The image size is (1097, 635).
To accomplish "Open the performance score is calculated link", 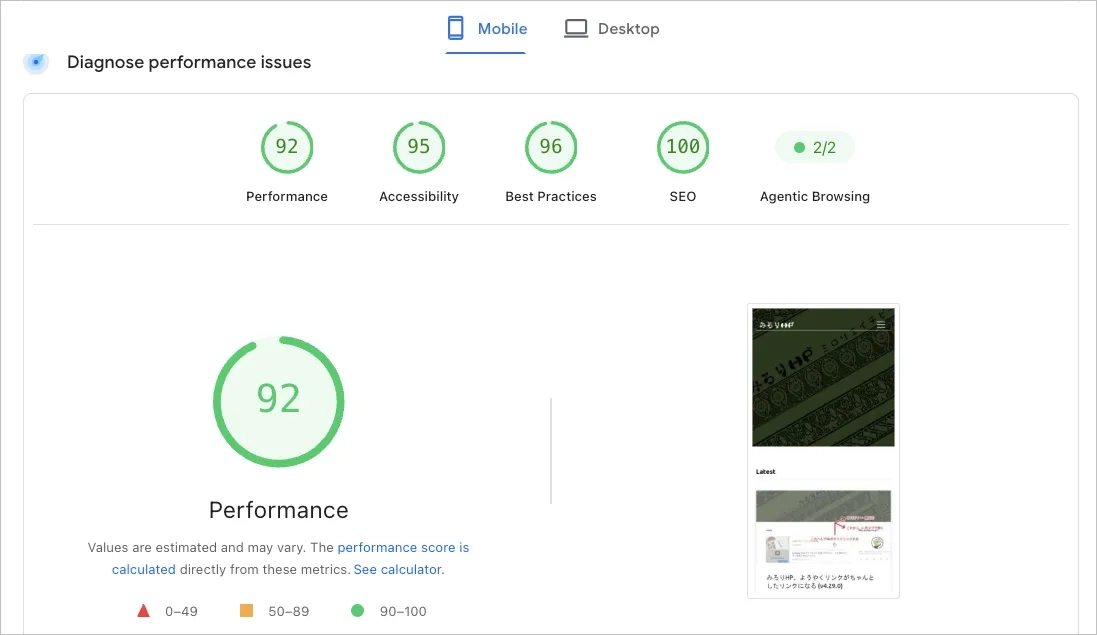I will tap(290, 558).
